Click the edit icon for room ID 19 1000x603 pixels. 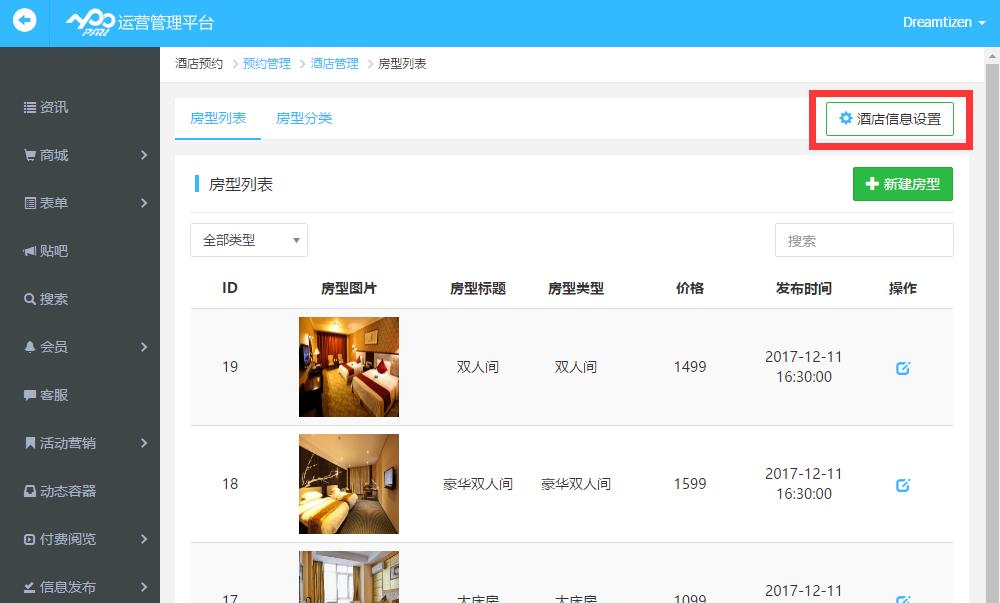(903, 368)
